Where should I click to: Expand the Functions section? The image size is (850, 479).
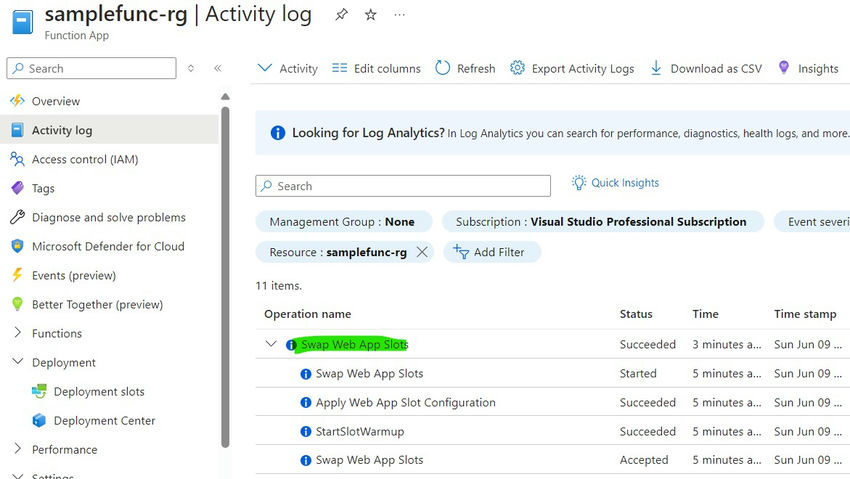pos(17,333)
